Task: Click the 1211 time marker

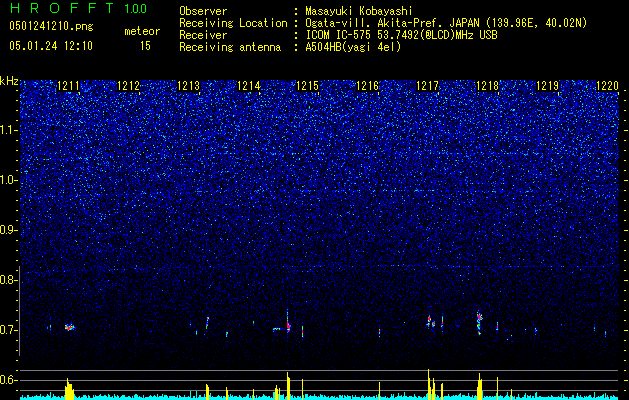Action: point(69,86)
